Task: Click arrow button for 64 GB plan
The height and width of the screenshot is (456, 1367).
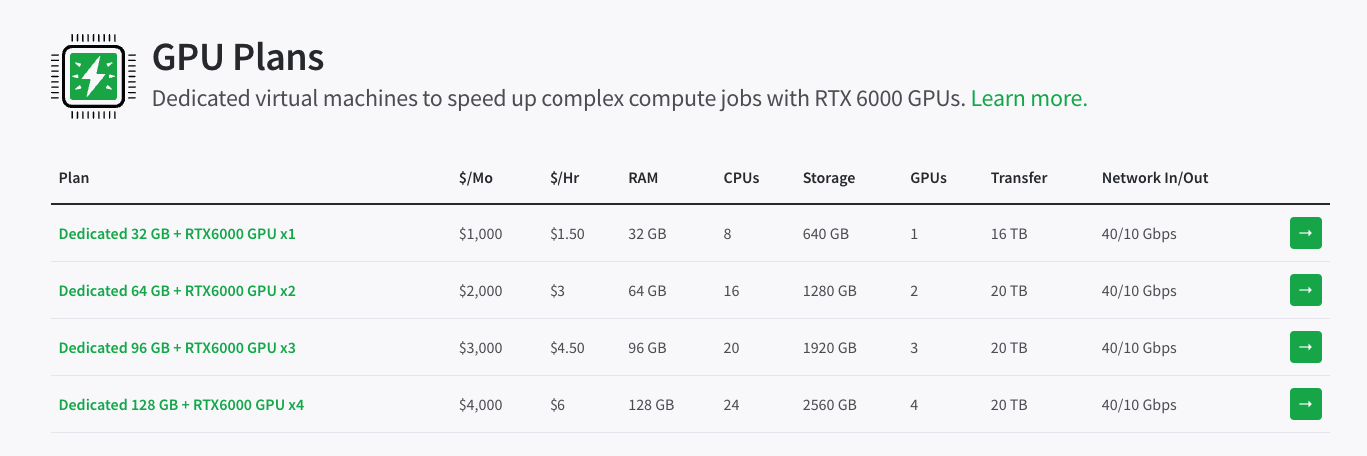Action: [x=1305, y=290]
